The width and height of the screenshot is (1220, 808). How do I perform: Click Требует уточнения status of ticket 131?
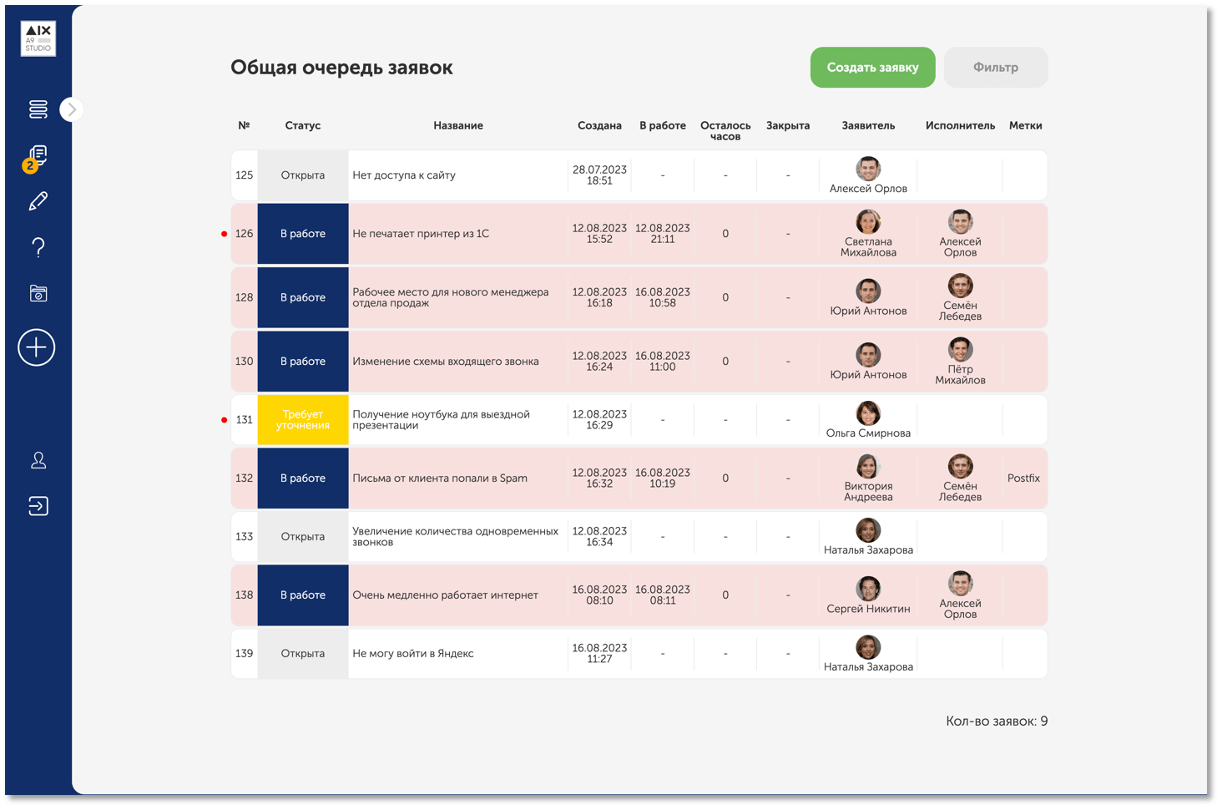(x=303, y=420)
